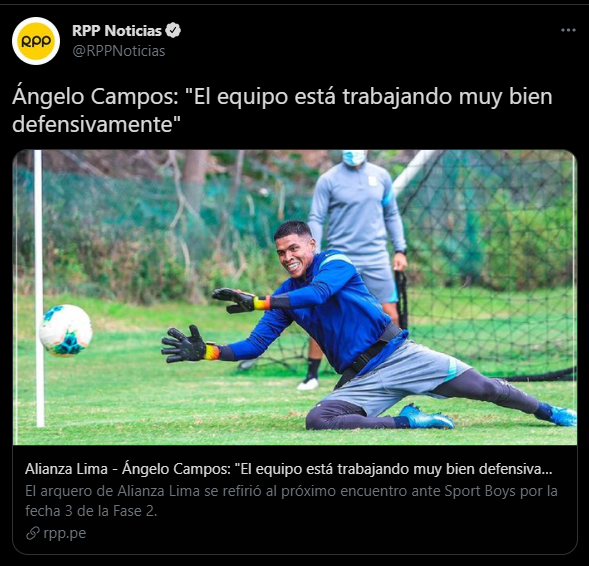Open the RPP Noticias profile name
This screenshot has width=589, height=566.
(116, 31)
